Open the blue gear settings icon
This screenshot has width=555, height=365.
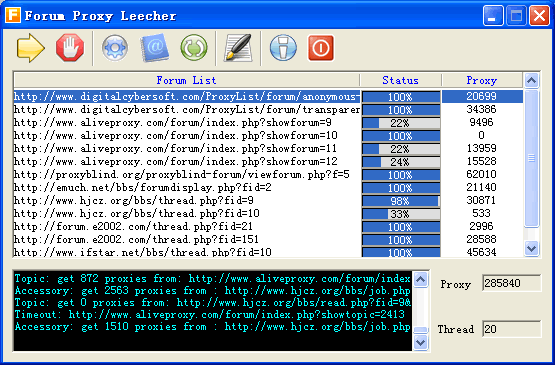pyautogui.click(x=115, y=48)
